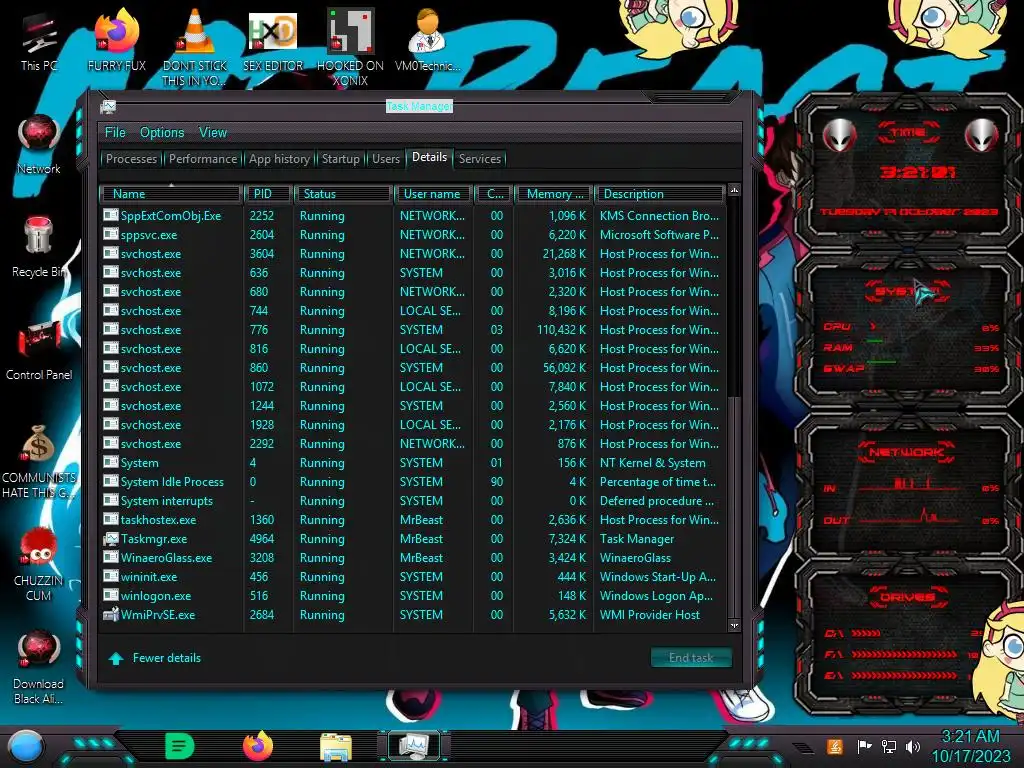This screenshot has height=768, width=1024.
Task: Click the orange tray icon
Action: coord(835,746)
